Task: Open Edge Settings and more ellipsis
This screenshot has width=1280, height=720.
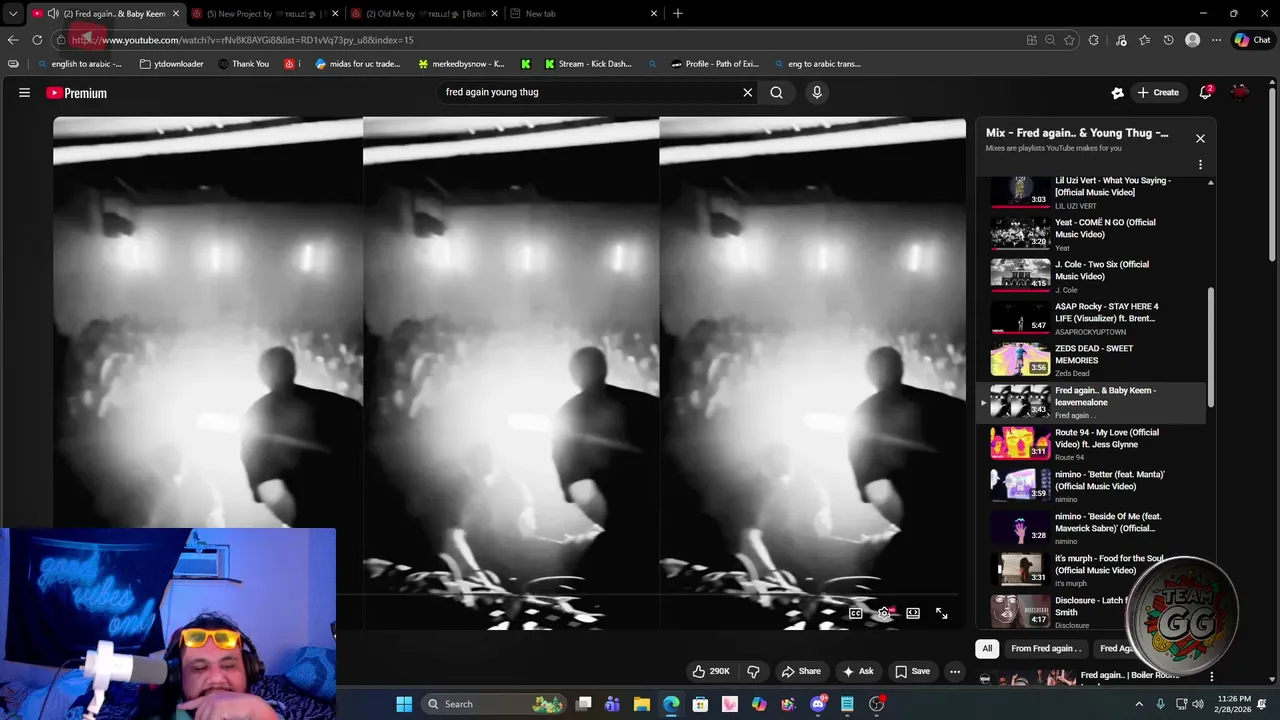Action: [1216, 40]
